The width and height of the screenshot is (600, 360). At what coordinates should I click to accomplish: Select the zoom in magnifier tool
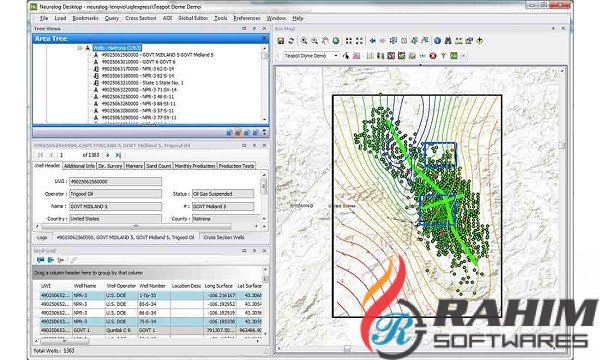(304, 41)
